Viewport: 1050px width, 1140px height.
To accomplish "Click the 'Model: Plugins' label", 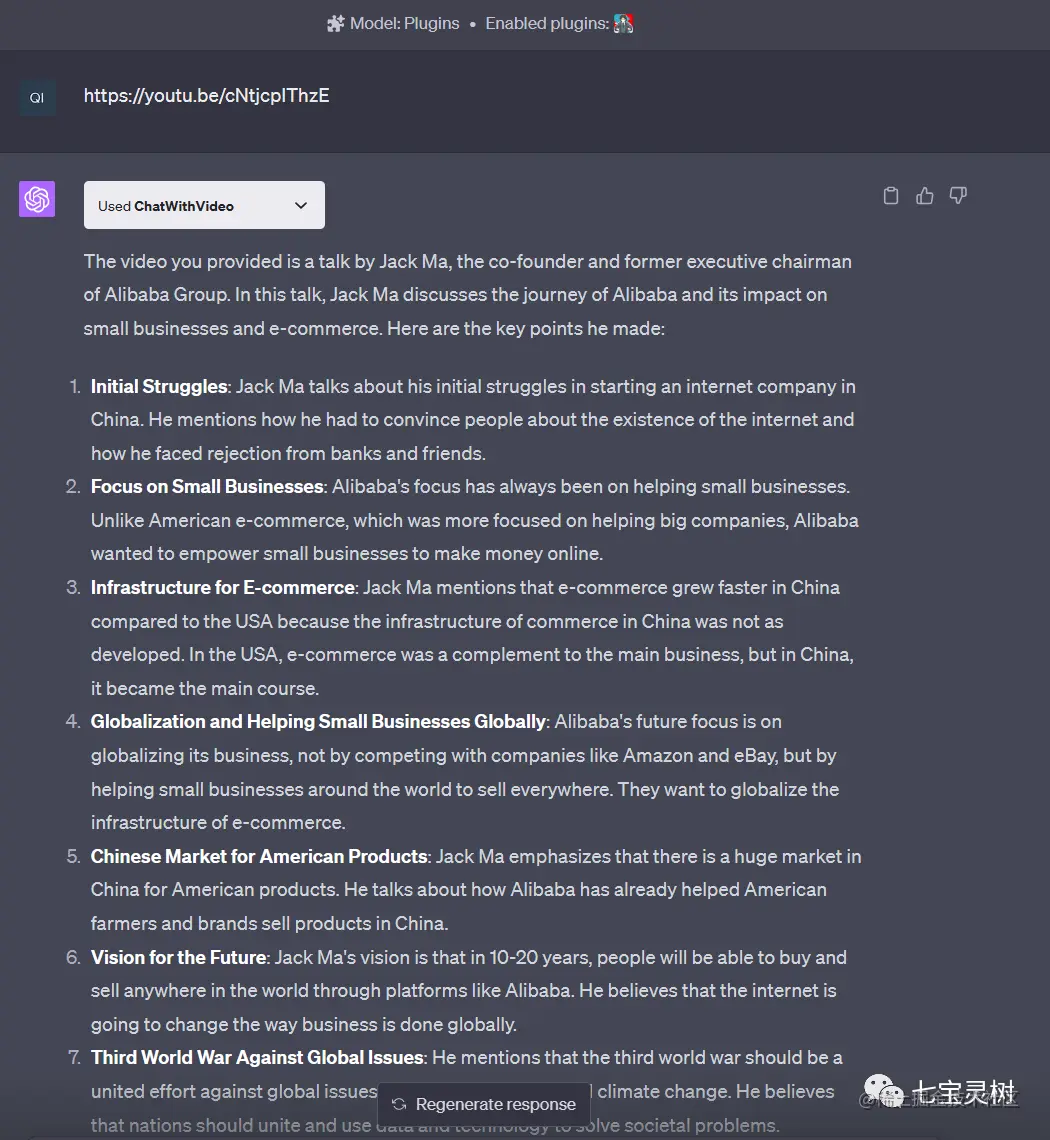I will click(404, 23).
